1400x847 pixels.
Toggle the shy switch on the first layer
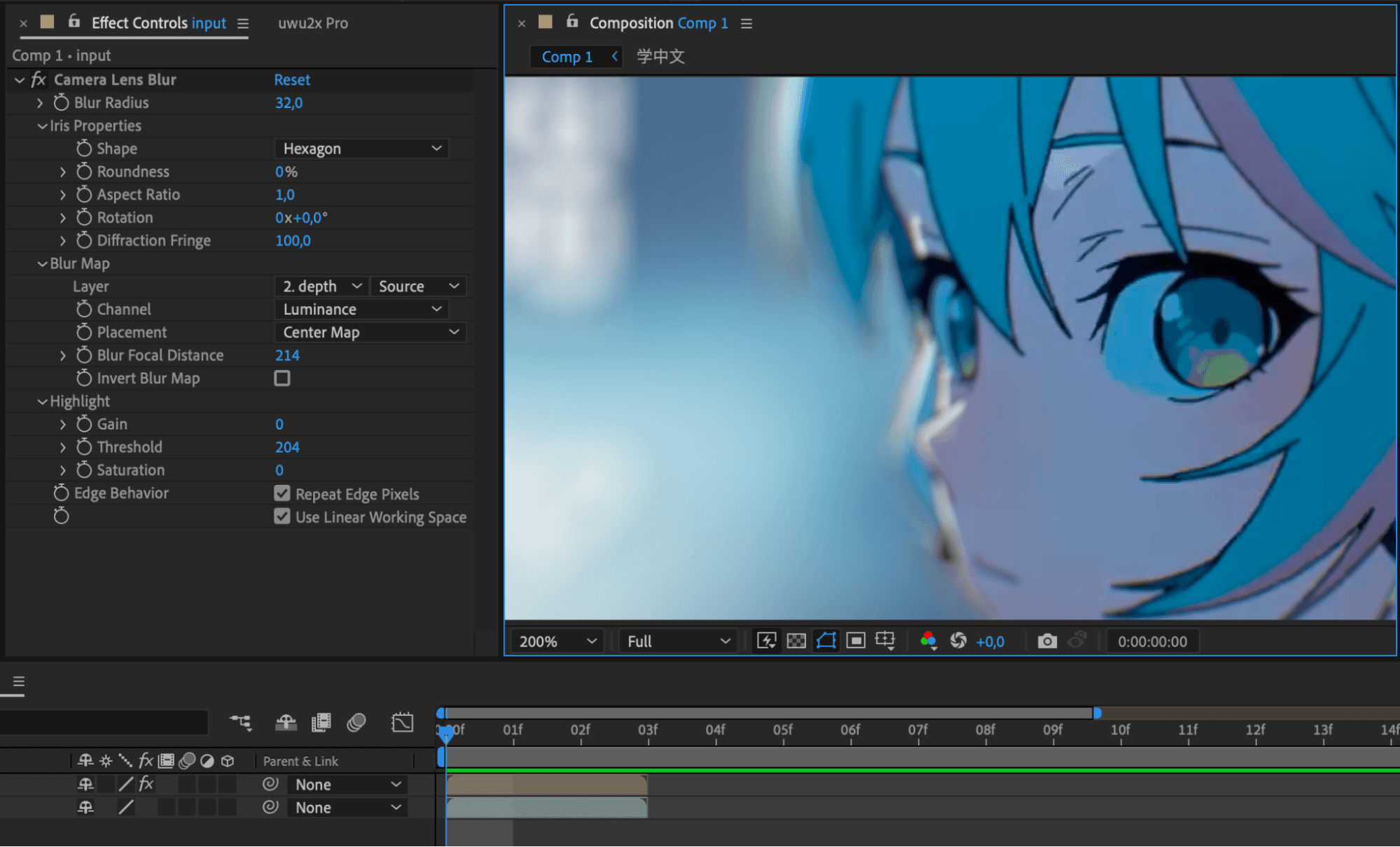pos(85,784)
